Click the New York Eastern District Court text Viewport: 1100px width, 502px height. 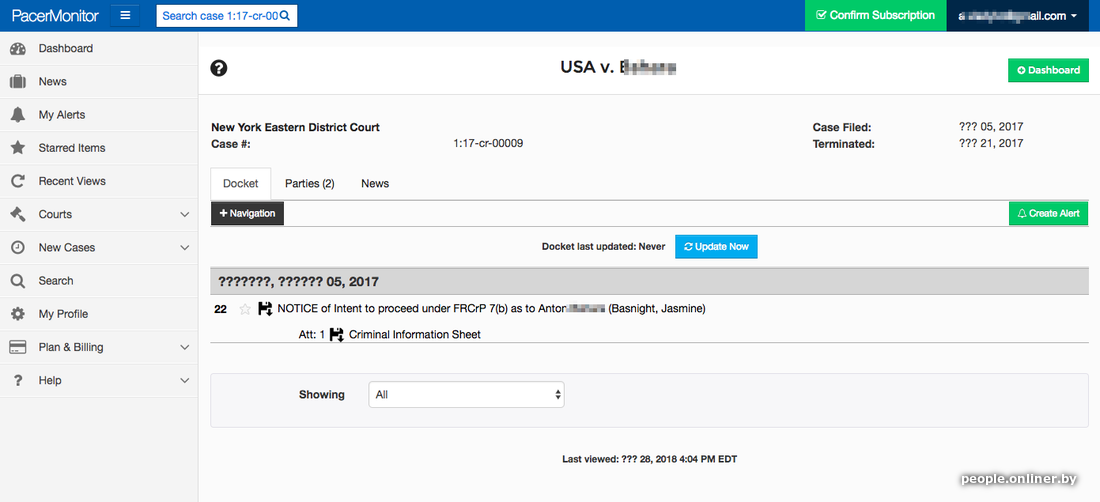tap(295, 128)
